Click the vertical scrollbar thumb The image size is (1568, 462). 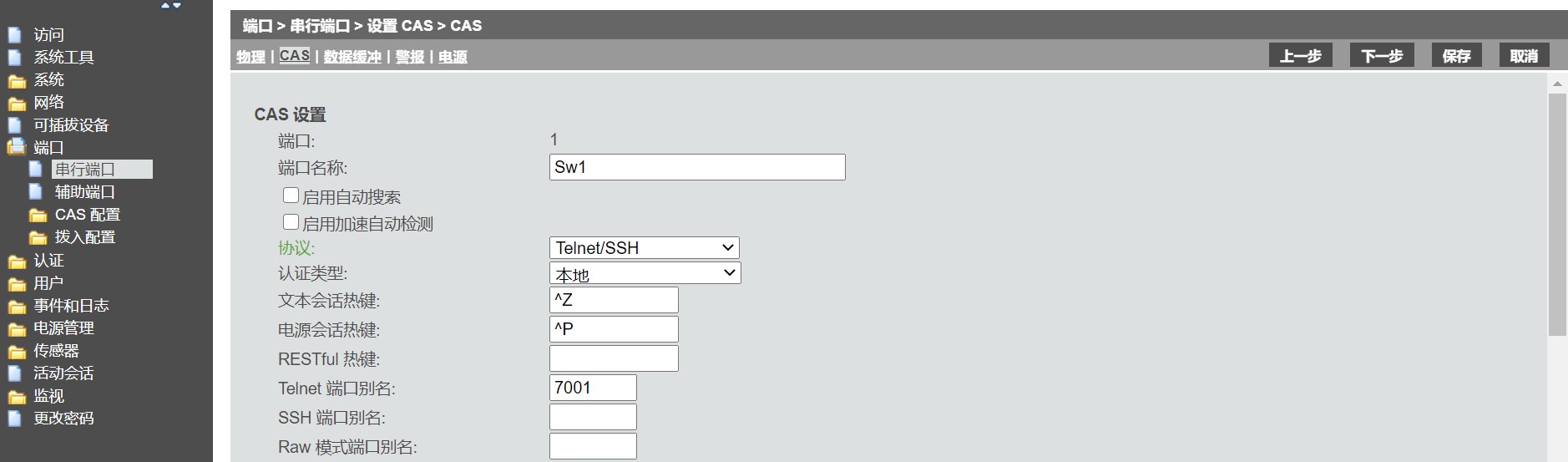tap(1557, 214)
